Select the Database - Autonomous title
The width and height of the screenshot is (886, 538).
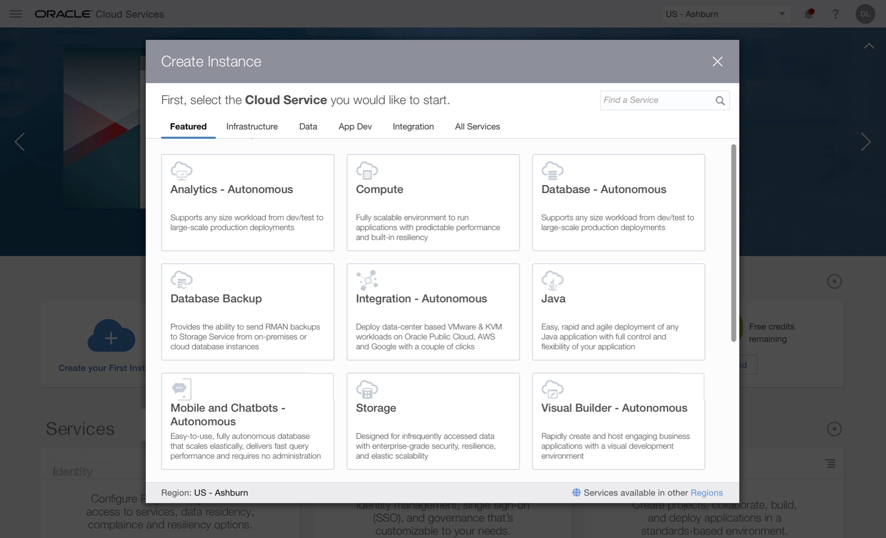[603, 189]
